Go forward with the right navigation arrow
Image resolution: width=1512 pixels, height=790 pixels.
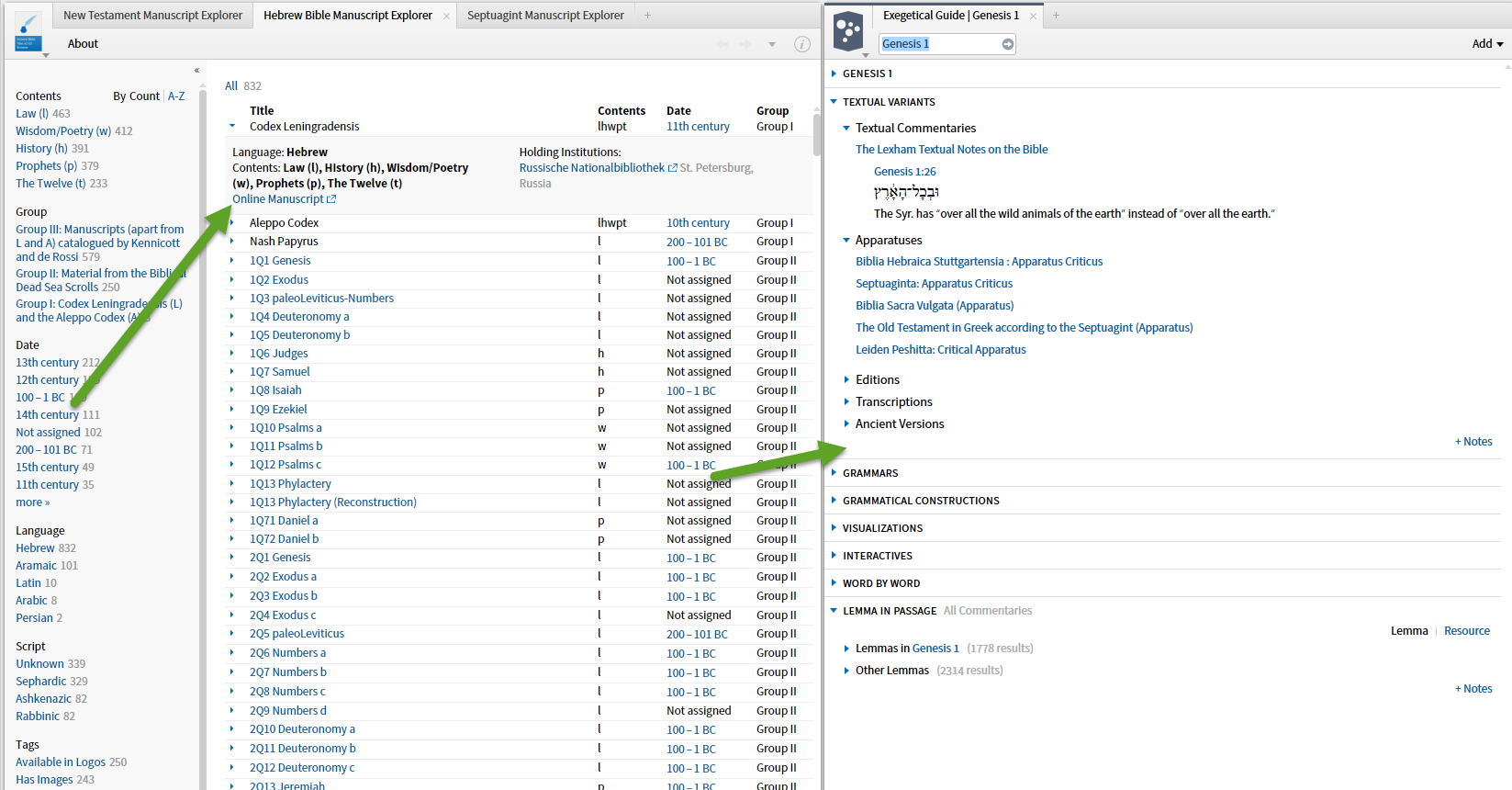[745, 44]
